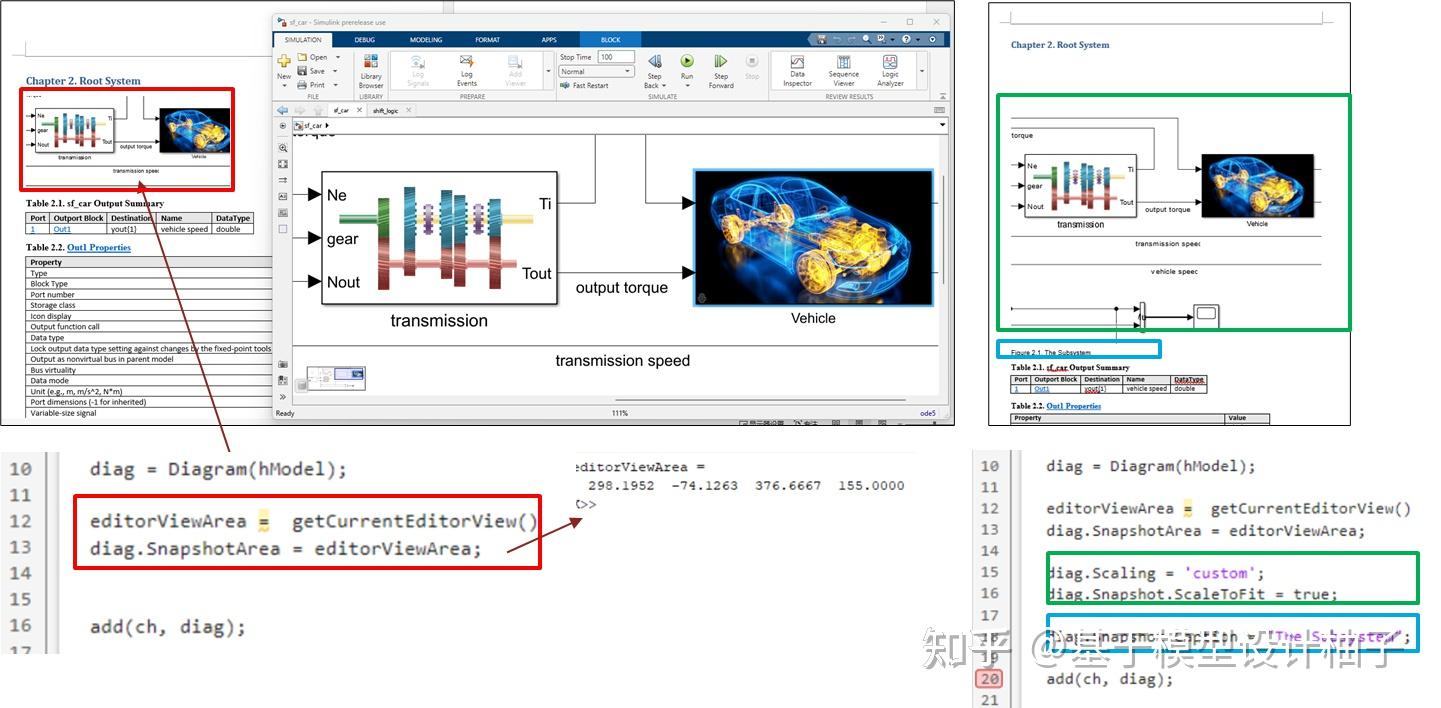Switch to the MODELING ribbon tab
The height and width of the screenshot is (708, 1441).
tap(426, 40)
